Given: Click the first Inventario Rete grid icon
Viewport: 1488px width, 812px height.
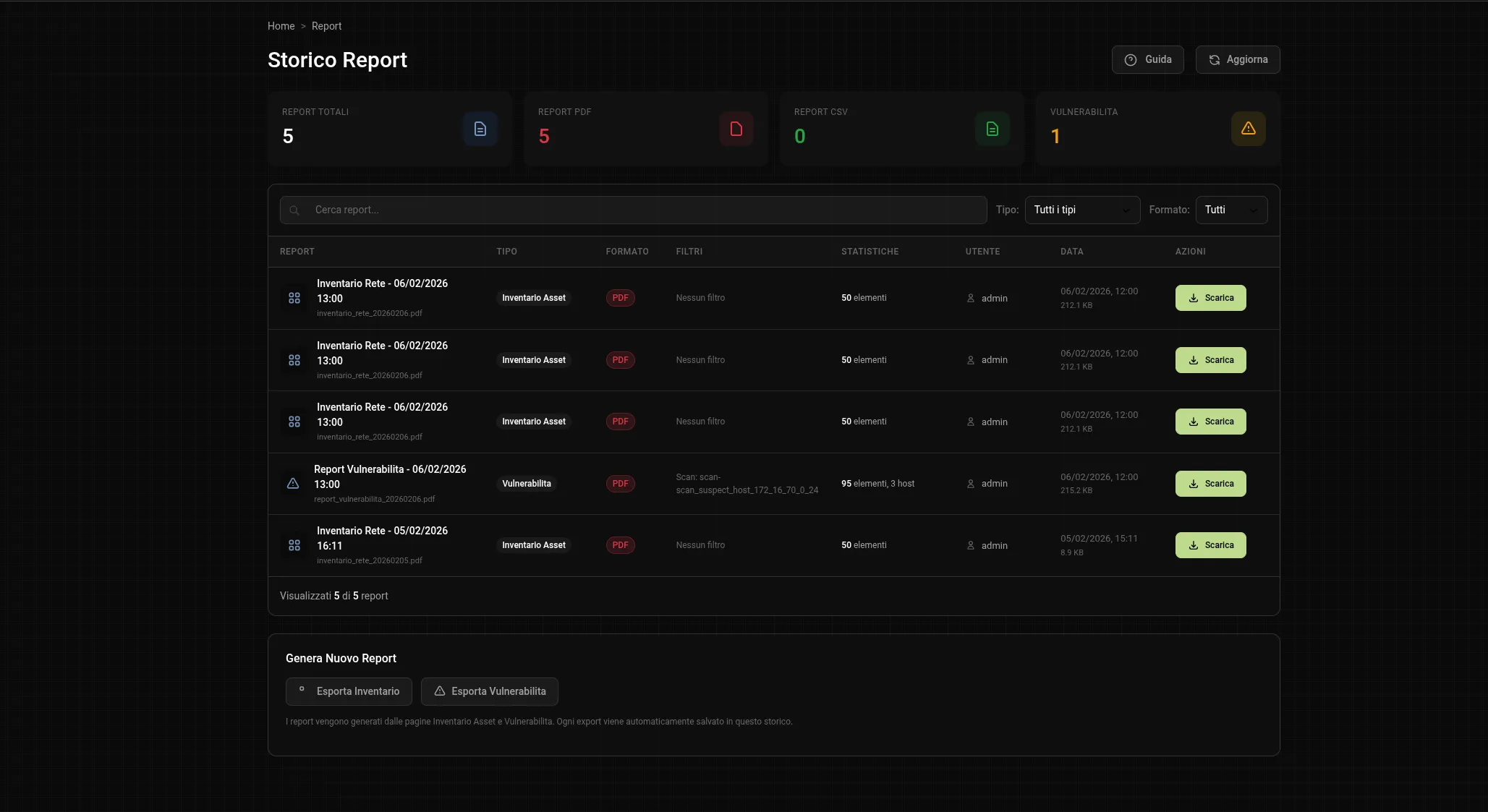Looking at the screenshot, I should [294, 298].
